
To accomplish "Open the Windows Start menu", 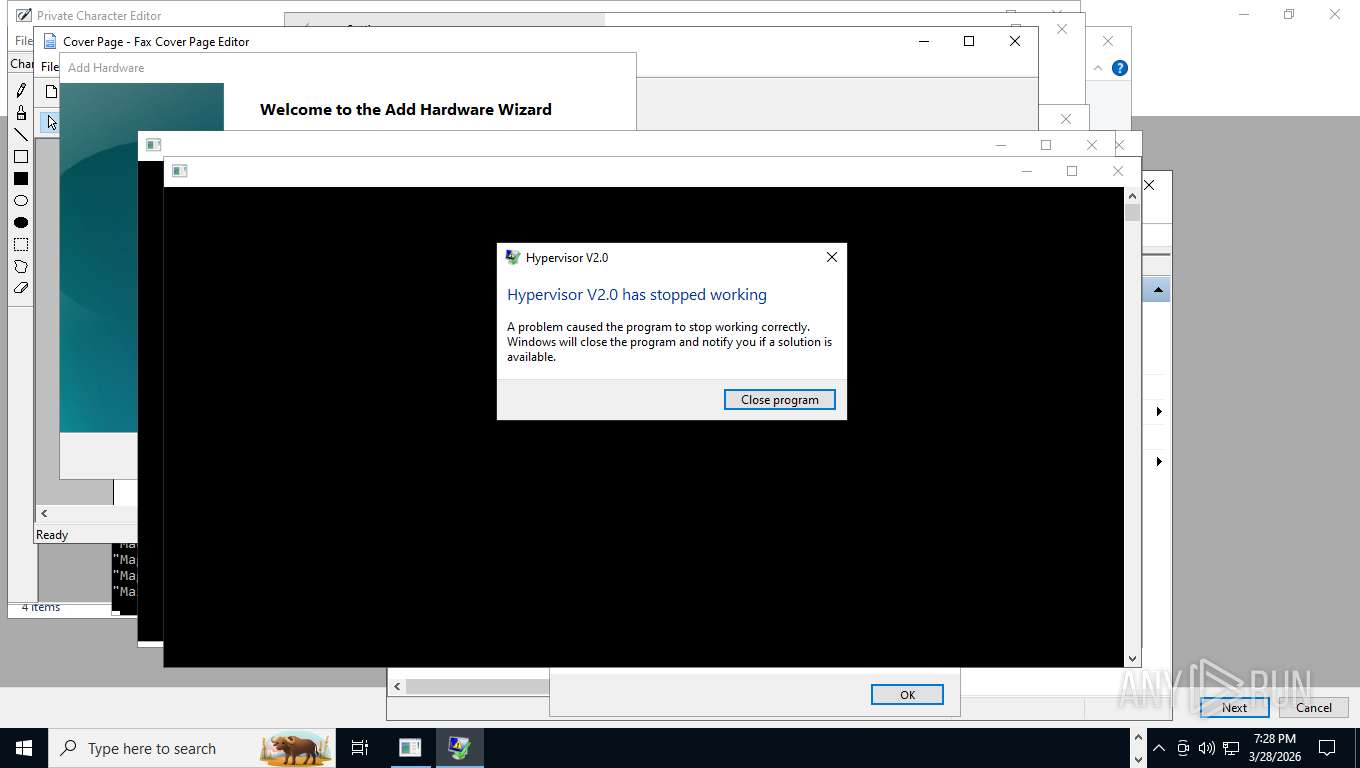I will 24,748.
